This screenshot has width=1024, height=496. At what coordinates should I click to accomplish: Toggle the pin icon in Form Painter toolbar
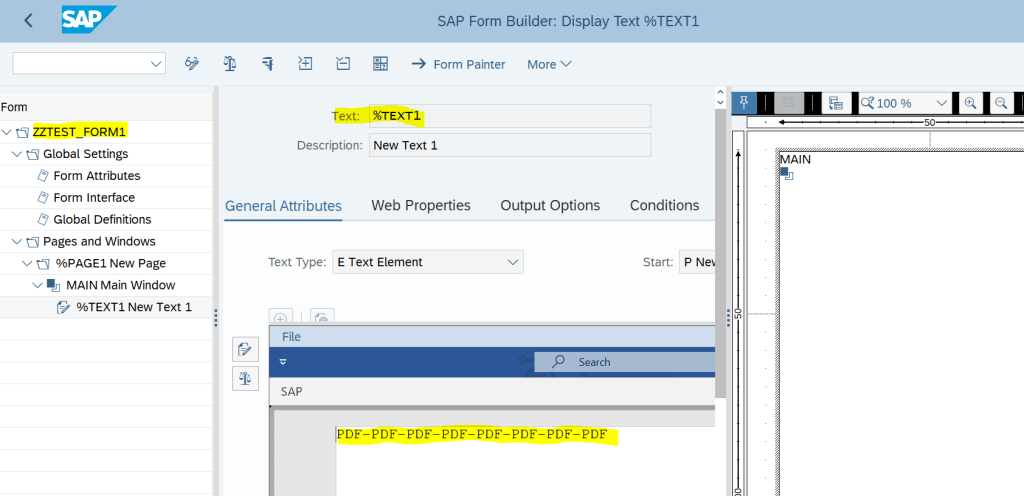pos(744,103)
